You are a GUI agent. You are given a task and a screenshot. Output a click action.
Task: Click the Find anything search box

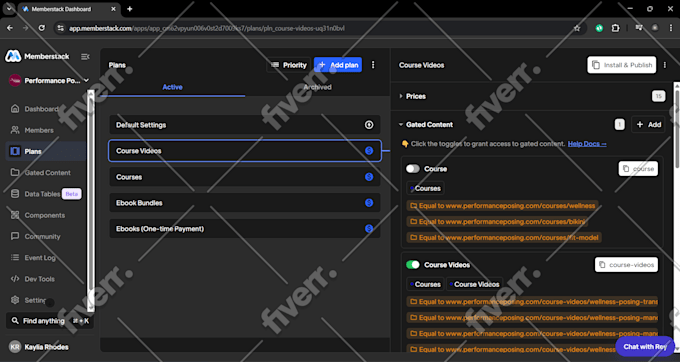[x=50, y=321]
